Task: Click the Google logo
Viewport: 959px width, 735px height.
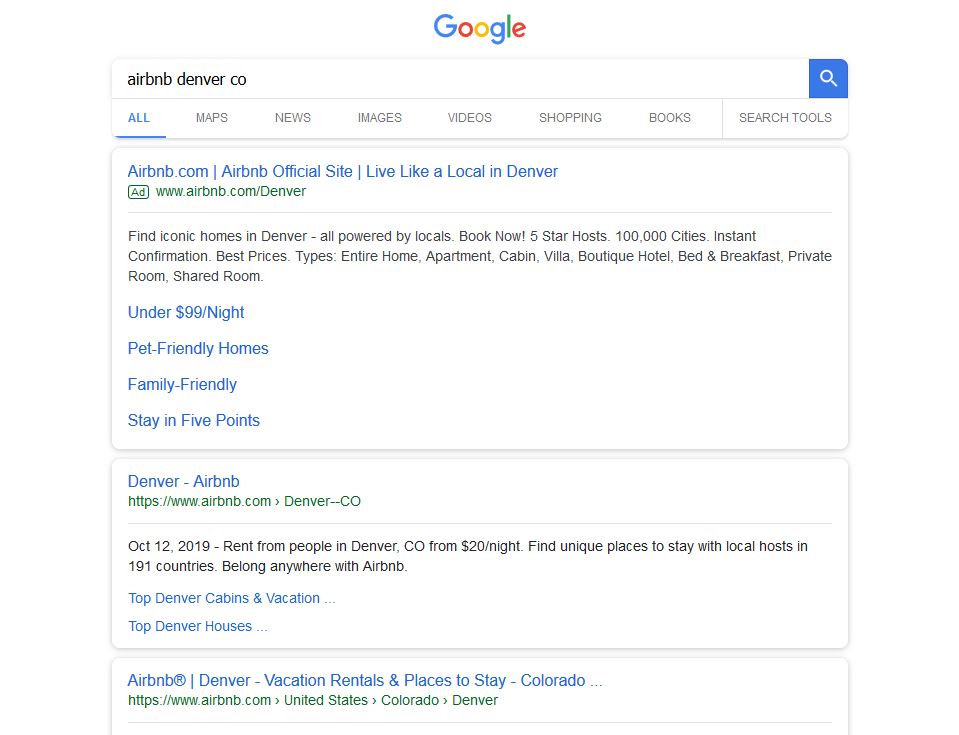Action: 480,29
